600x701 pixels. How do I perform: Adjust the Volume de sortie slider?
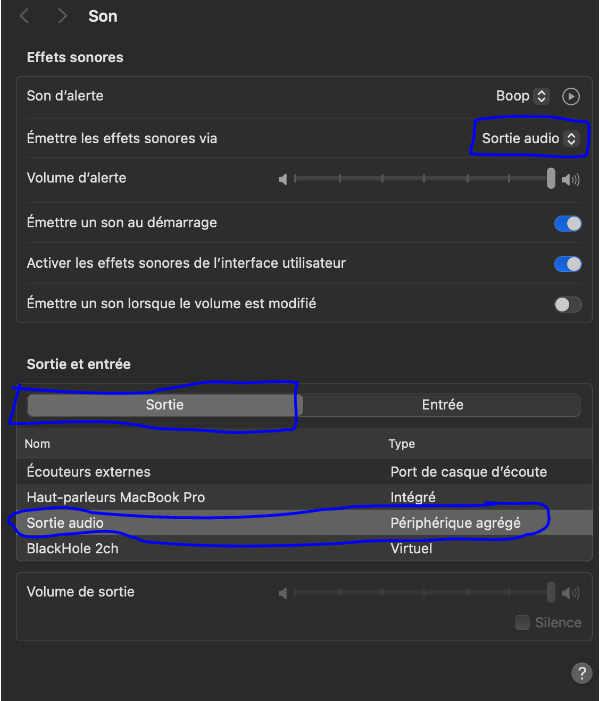[423, 592]
